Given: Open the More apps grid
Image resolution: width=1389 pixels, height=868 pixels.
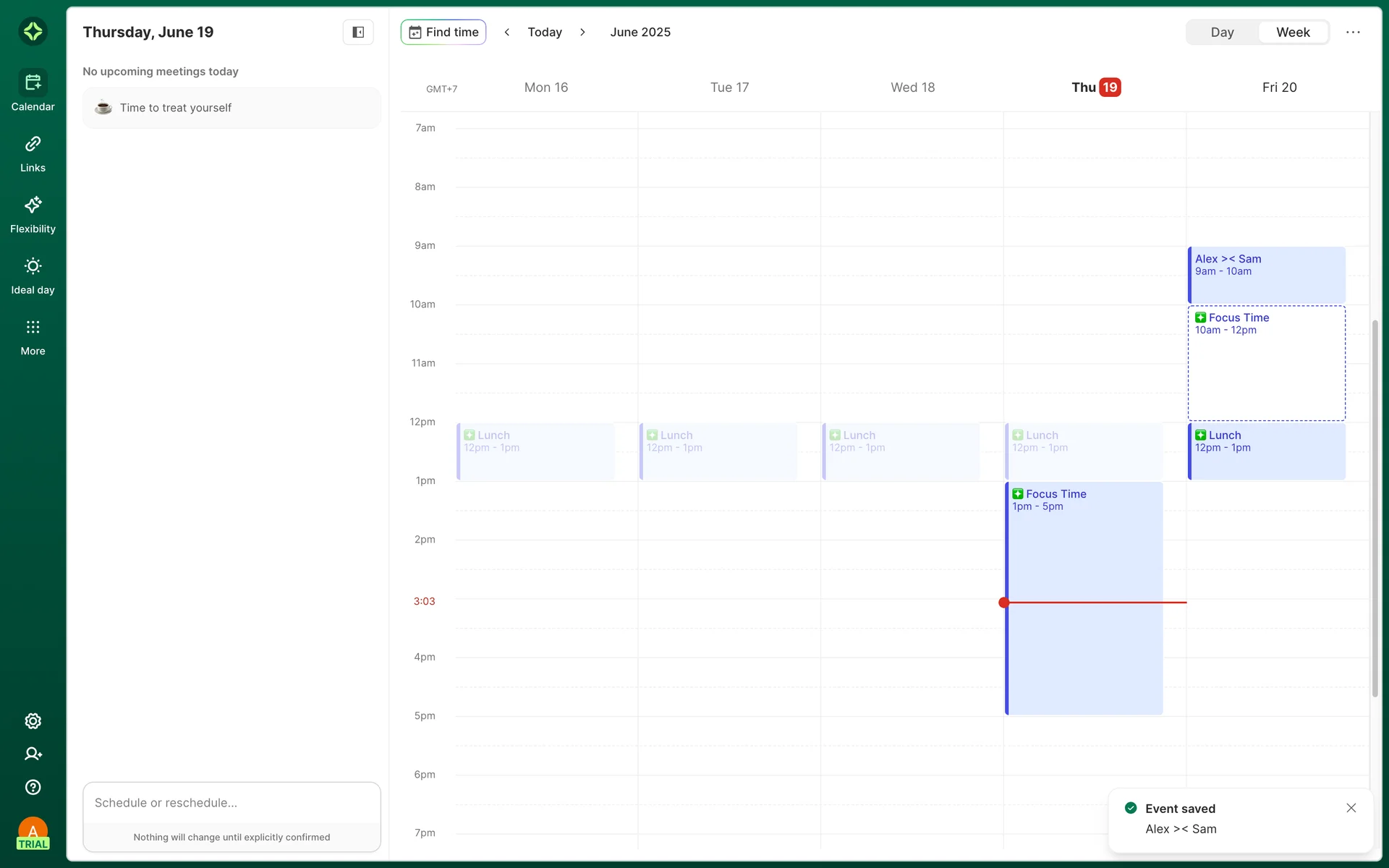Looking at the screenshot, I should [33, 337].
